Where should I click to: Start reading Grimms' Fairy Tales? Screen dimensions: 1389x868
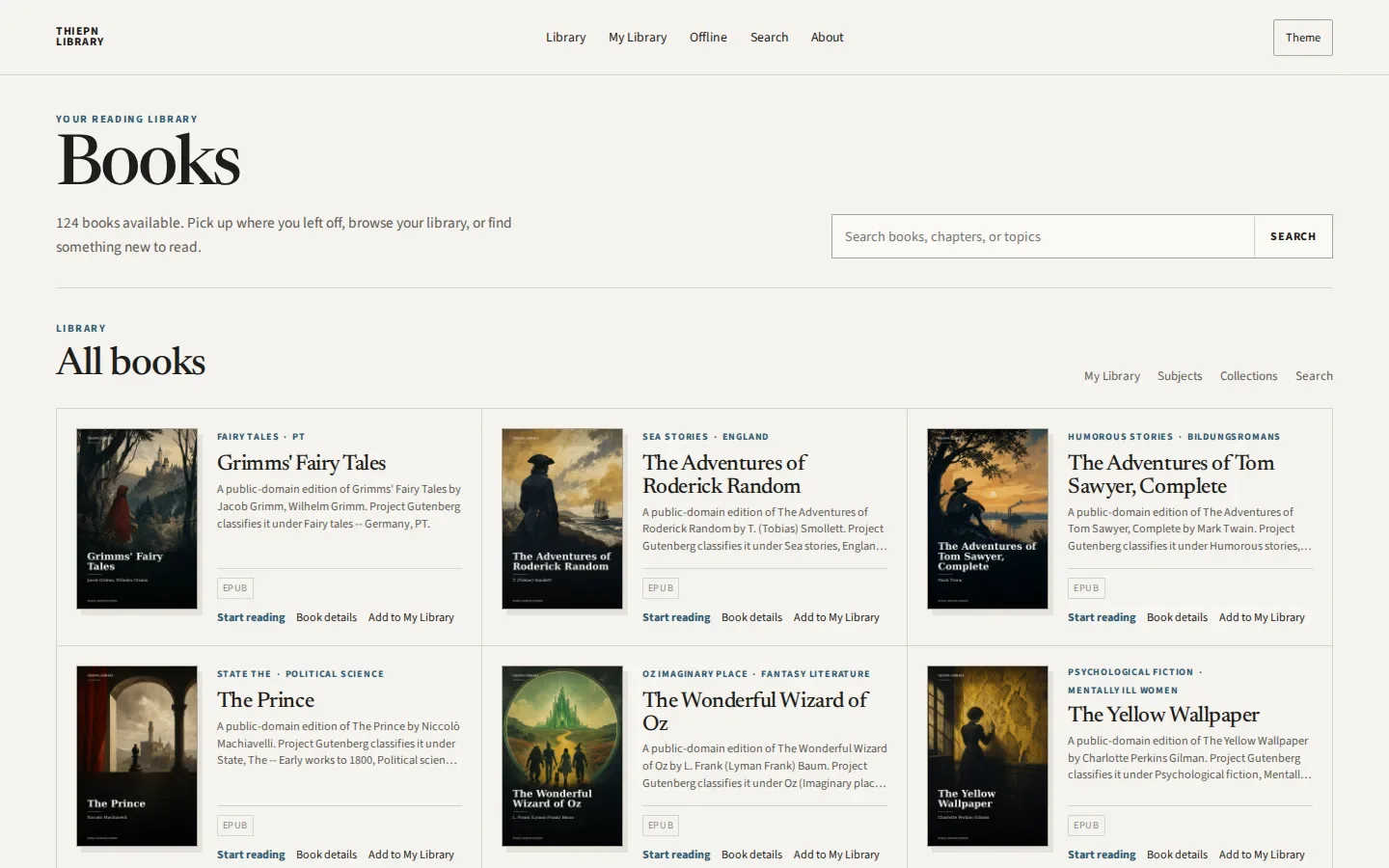[x=251, y=617]
